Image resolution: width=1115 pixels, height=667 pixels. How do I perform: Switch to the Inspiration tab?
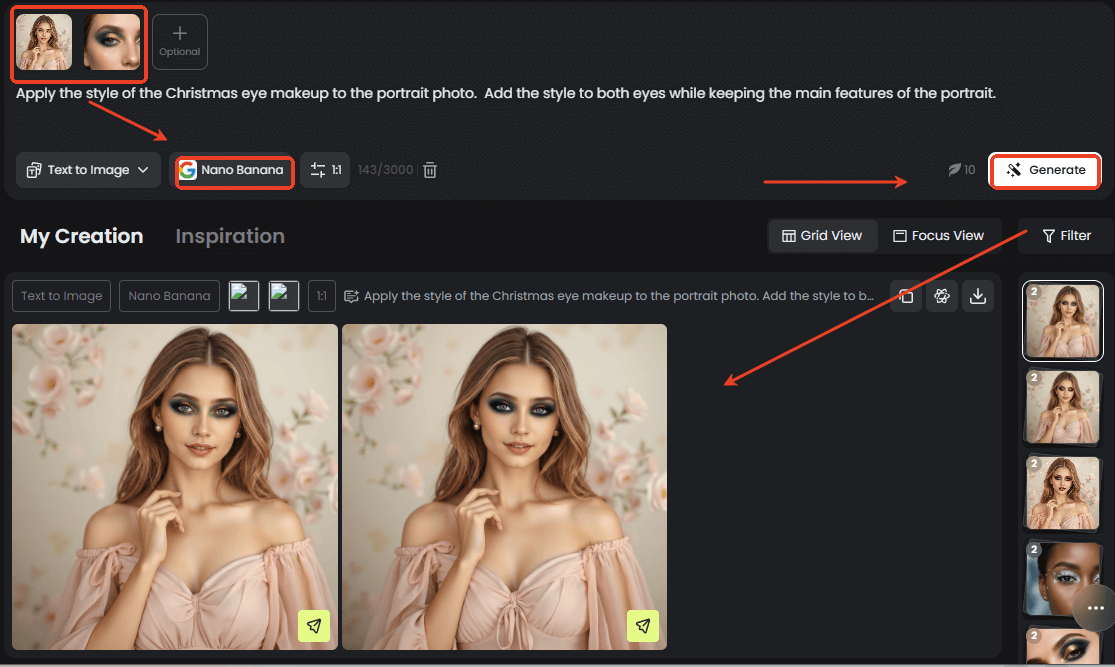point(230,236)
